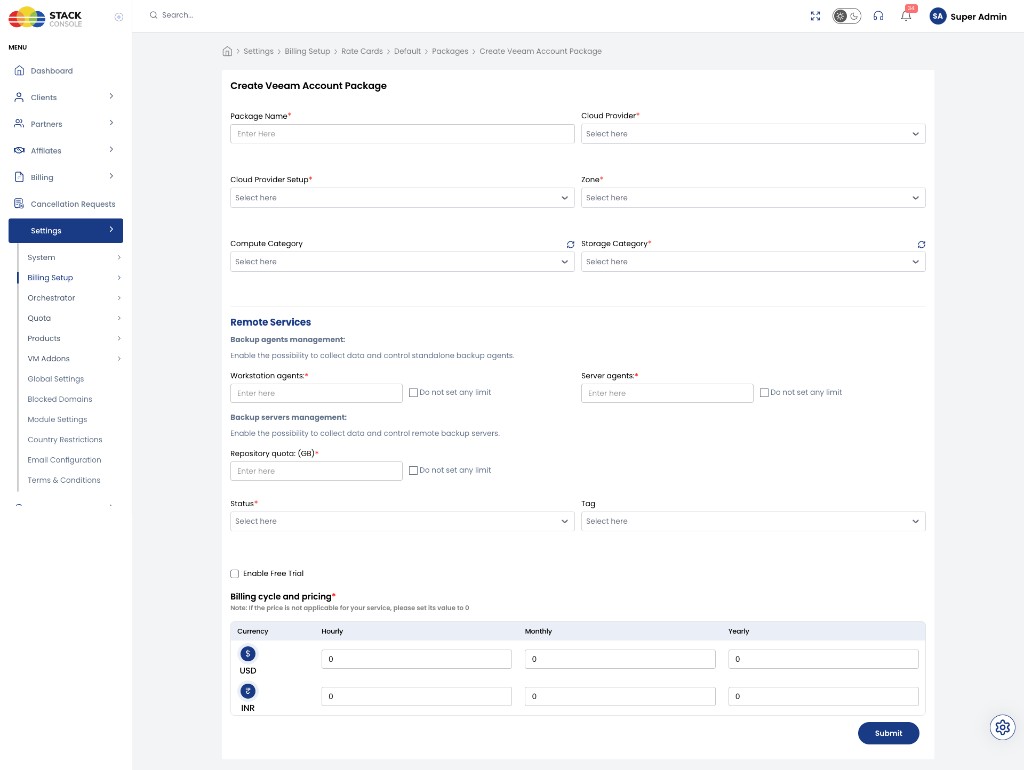The width and height of the screenshot is (1024, 770).
Task: Focus the Server agents input field
Action: 667,393
